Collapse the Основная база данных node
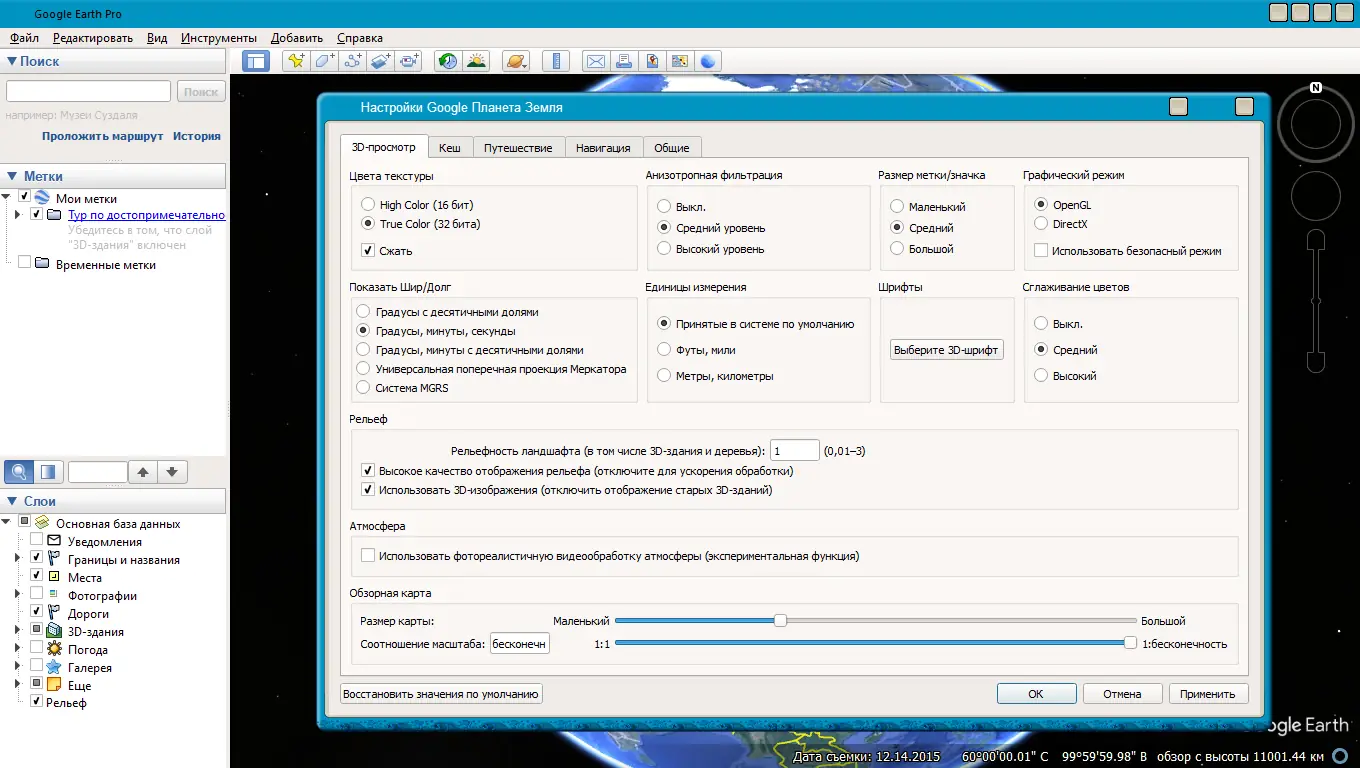 pyautogui.click(x=8, y=524)
